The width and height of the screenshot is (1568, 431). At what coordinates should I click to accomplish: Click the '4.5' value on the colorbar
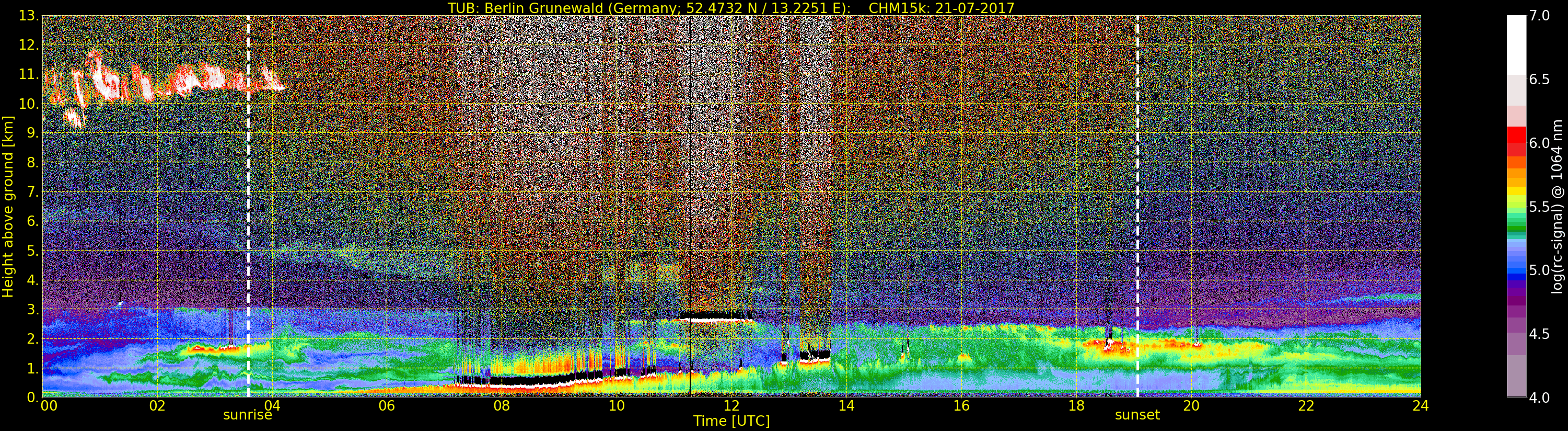pyautogui.click(x=1539, y=334)
